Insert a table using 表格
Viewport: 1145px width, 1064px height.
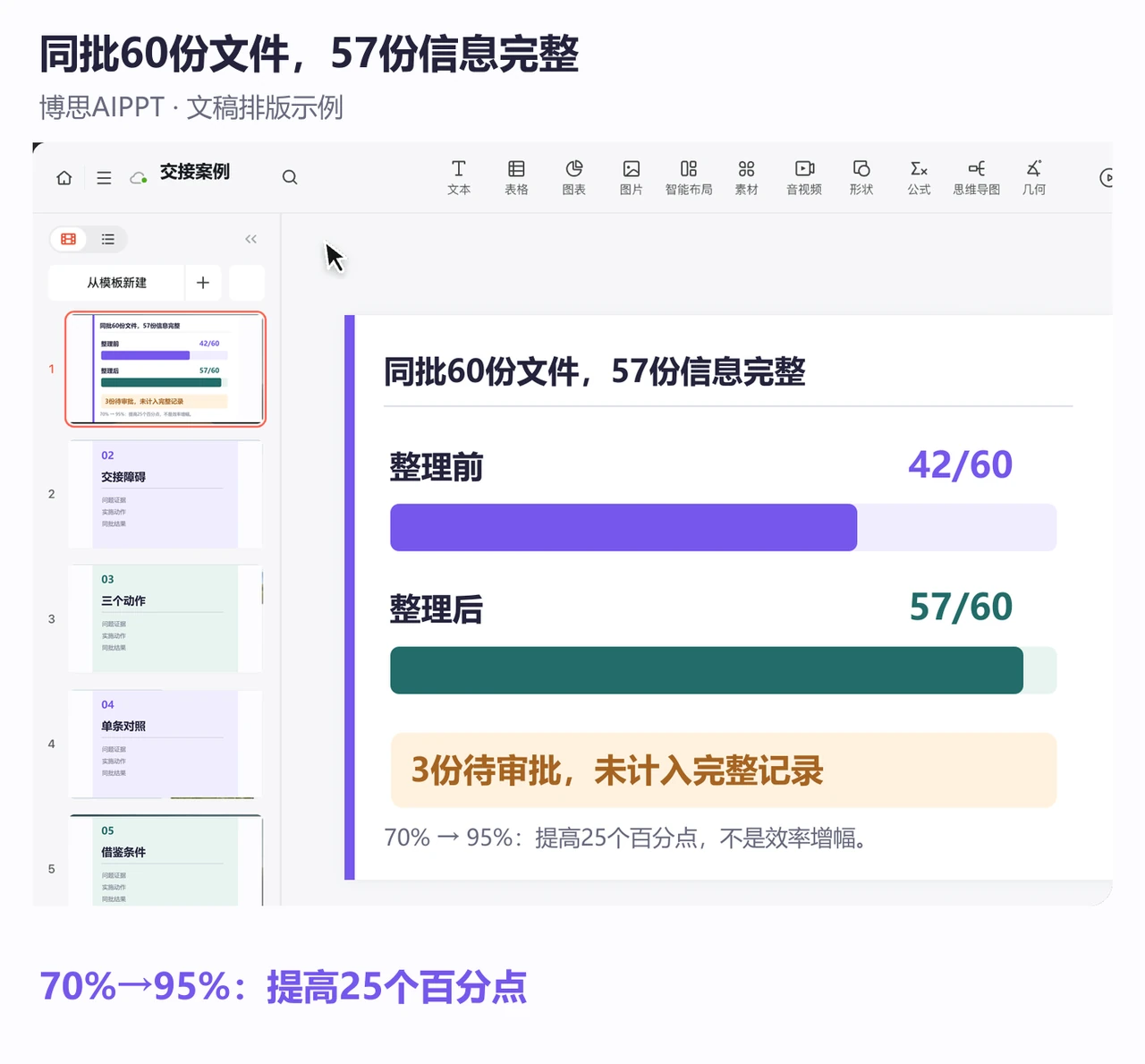coord(516,177)
